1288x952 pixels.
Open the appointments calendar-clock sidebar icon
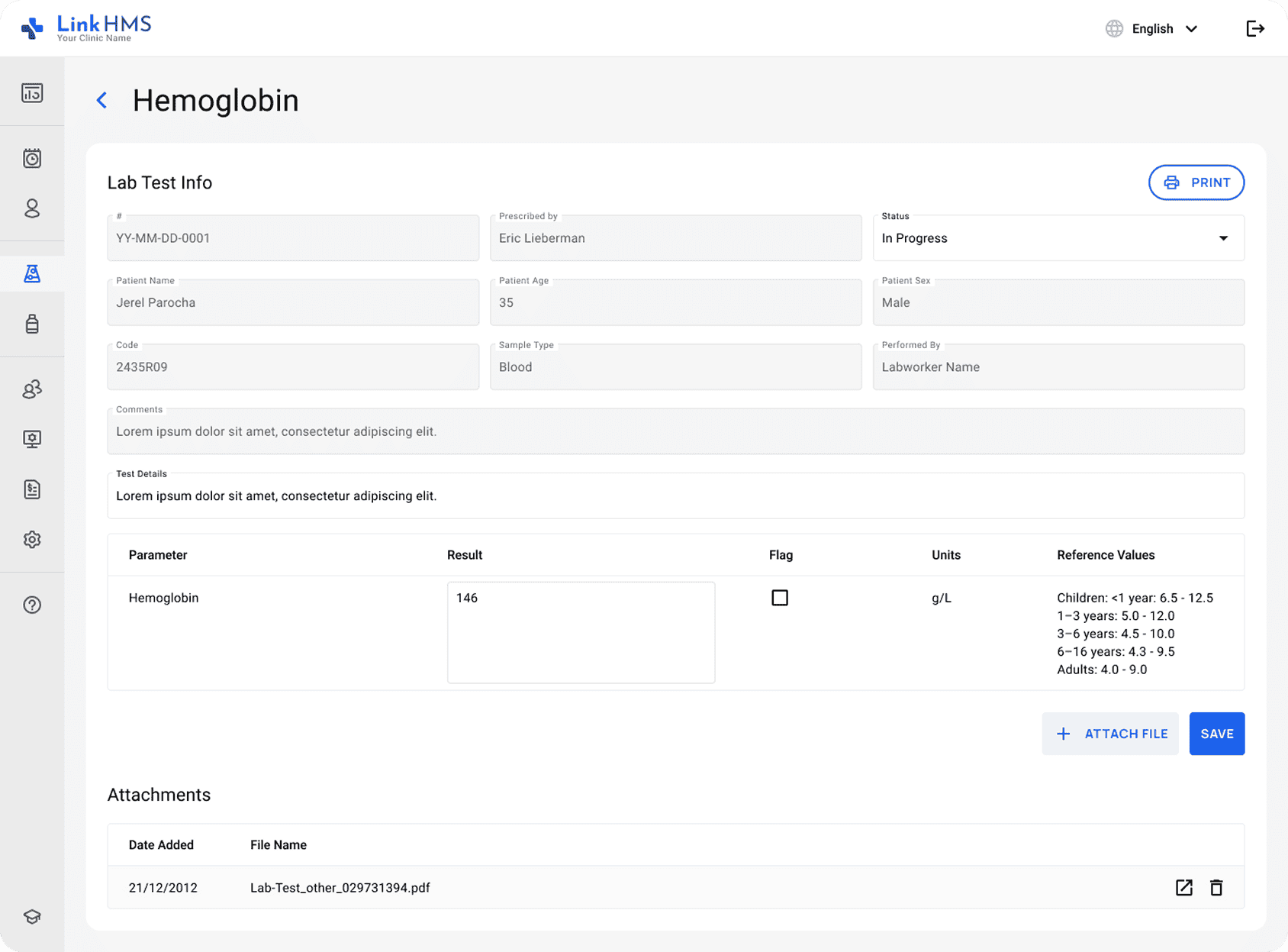[x=32, y=158]
